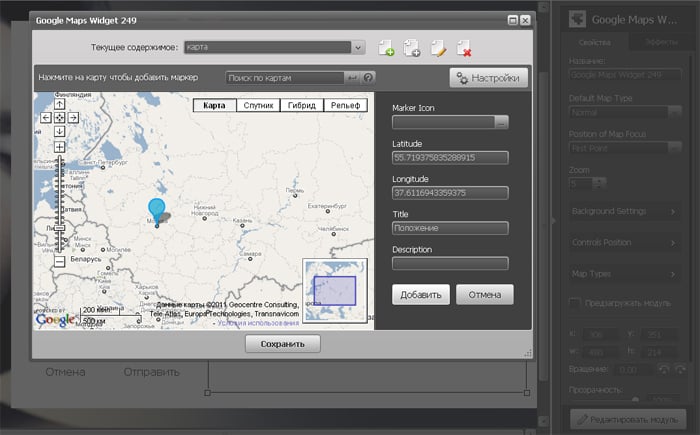Zoom out with the map minus button
The width and height of the screenshot is (700, 435).
click(59, 261)
